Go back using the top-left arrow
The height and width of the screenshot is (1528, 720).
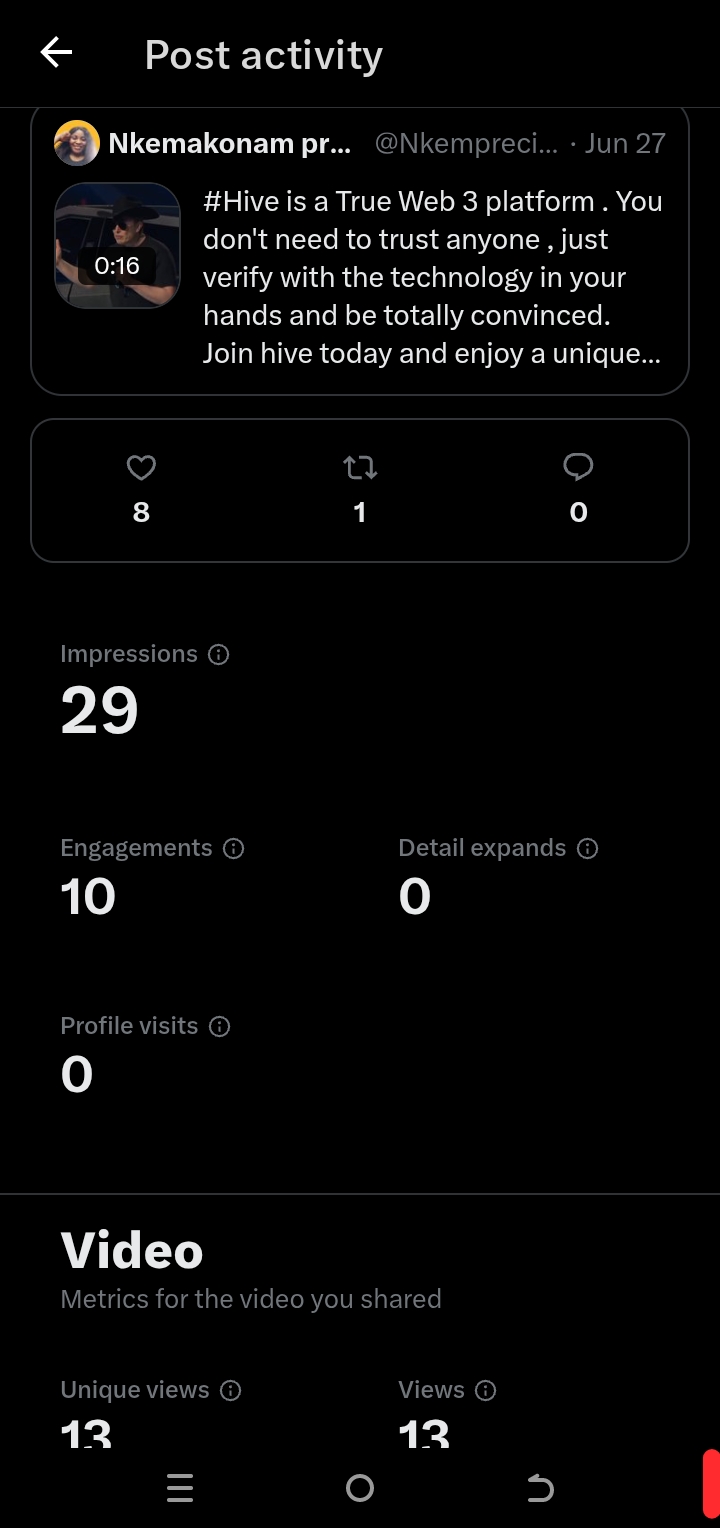[56, 53]
